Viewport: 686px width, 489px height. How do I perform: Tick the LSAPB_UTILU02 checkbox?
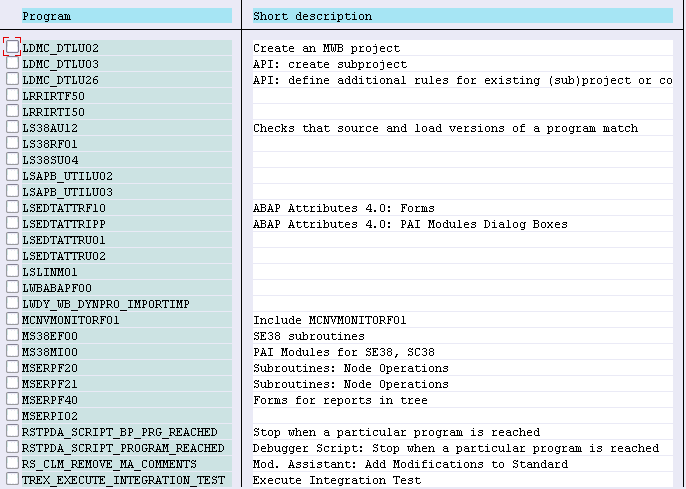[x=12, y=175]
